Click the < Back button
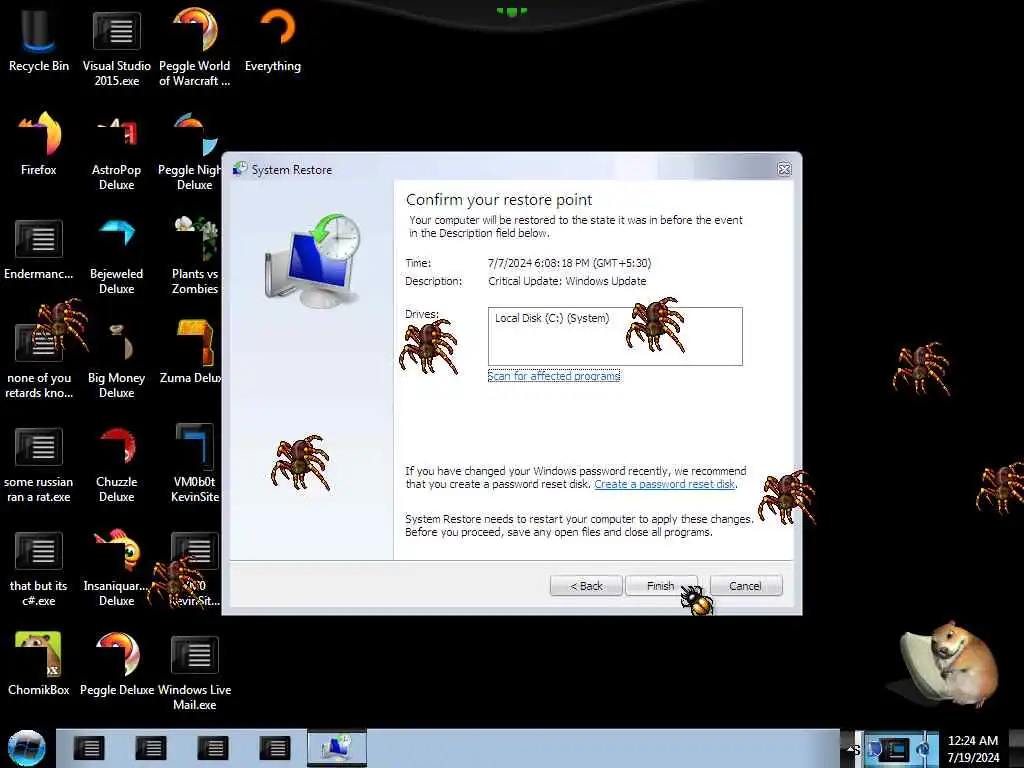 pyautogui.click(x=586, y=586)
